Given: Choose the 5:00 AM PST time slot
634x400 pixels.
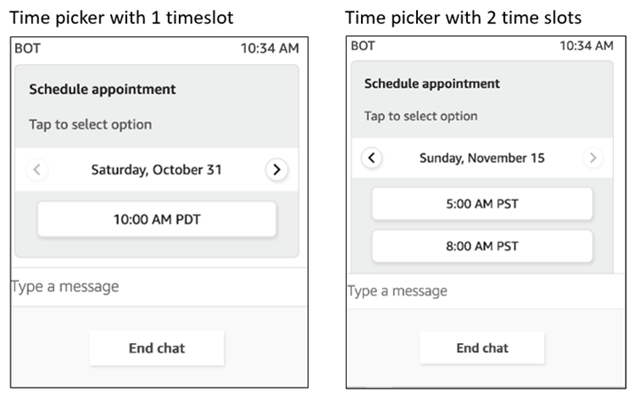Looking at the screenshot, I should tap(482, 204).
